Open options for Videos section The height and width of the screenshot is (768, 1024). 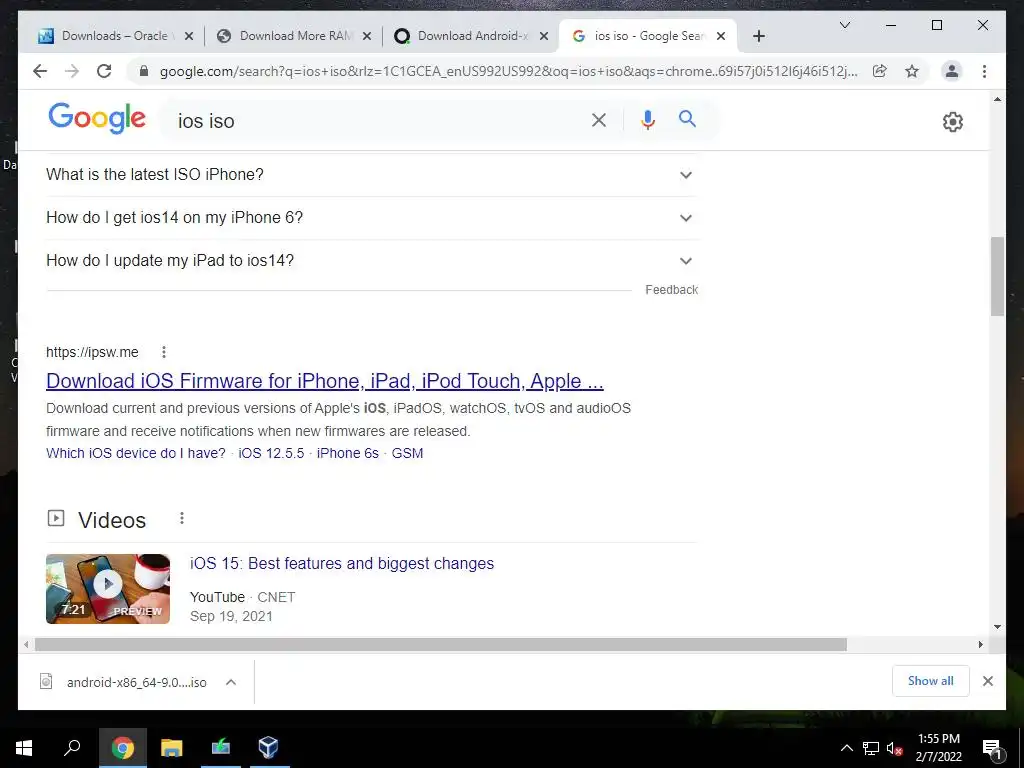pos(182,519)
